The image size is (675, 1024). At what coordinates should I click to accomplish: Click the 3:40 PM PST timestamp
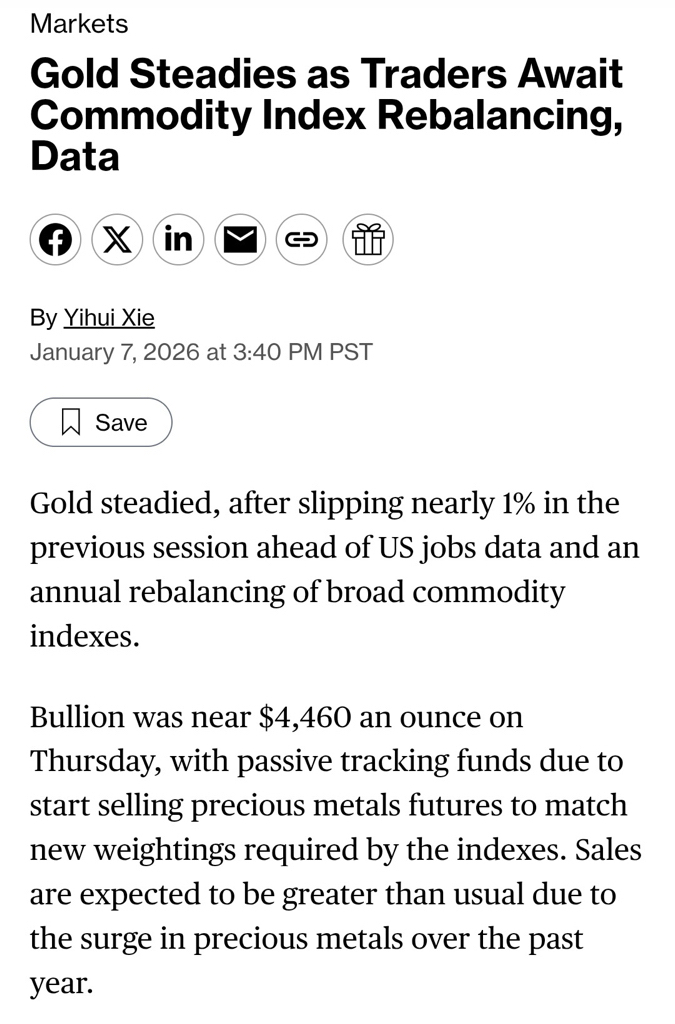click(303, 352)
